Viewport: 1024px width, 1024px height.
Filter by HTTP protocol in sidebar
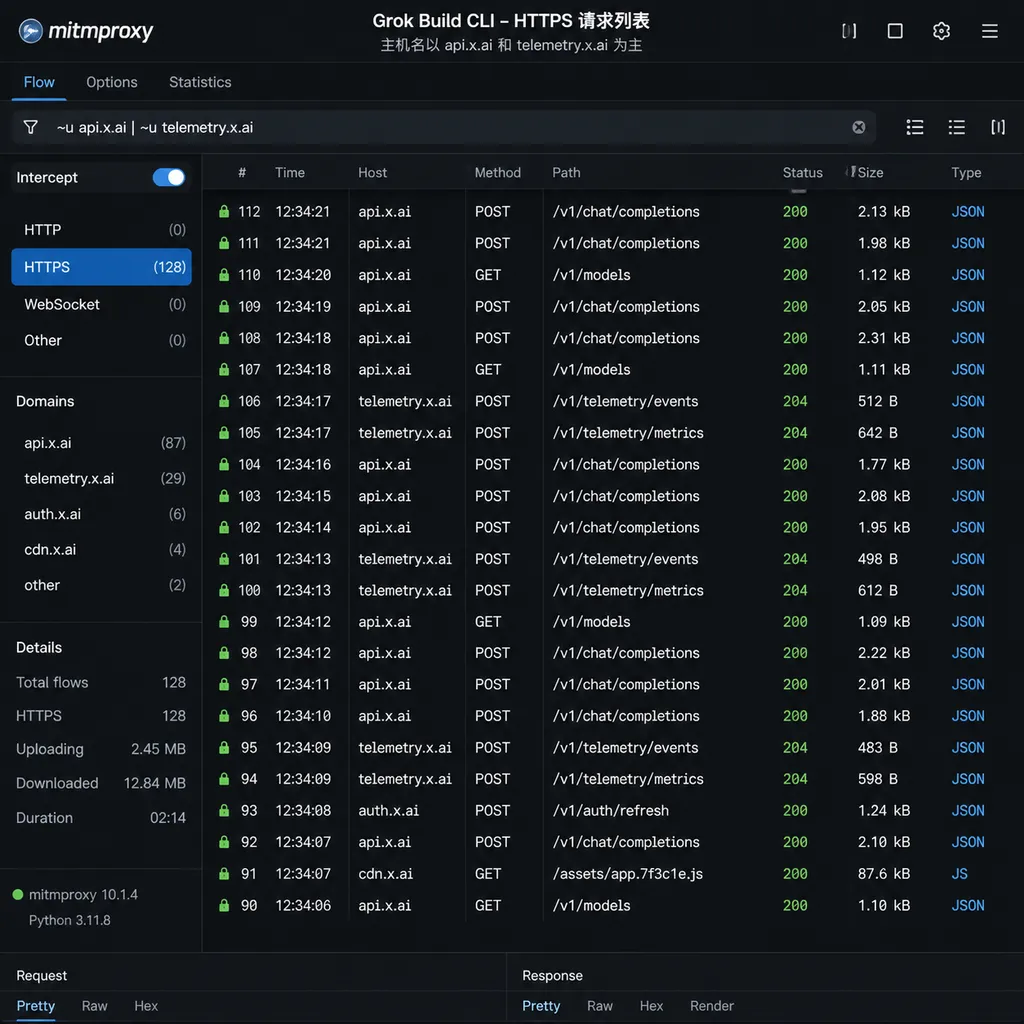point(101,230)
